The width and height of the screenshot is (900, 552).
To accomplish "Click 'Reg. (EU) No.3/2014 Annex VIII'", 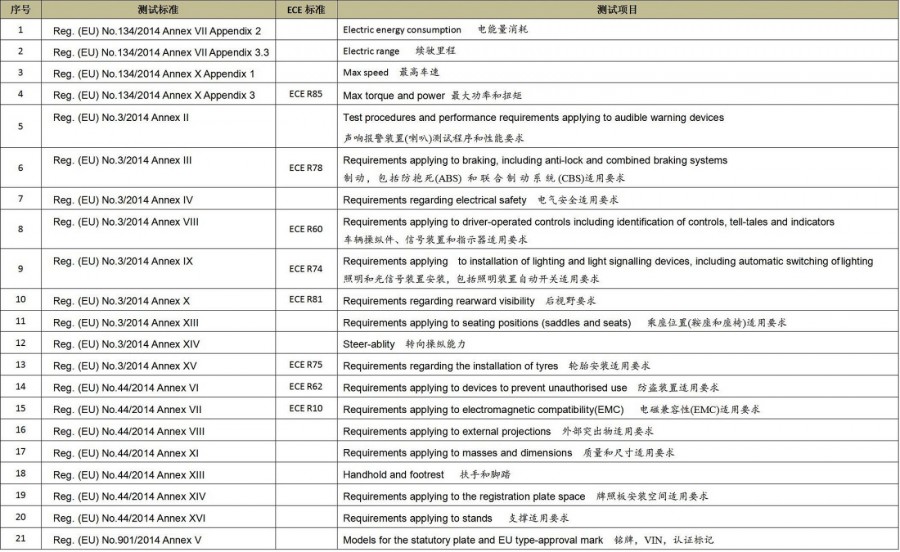I will (x=126, y=222).
